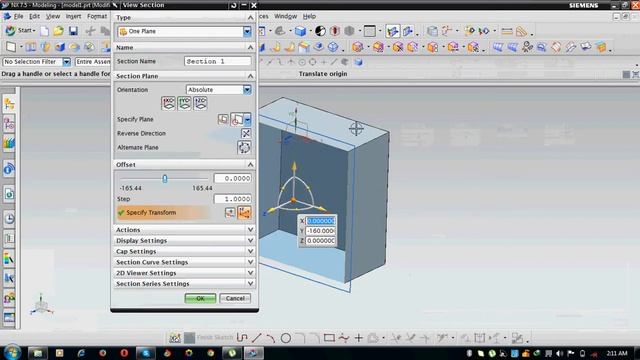Image resolution: width=640 pixels, height=360 pixels.
Task: Expand the 2D Viewer Settings section
Action: [184, 273]
